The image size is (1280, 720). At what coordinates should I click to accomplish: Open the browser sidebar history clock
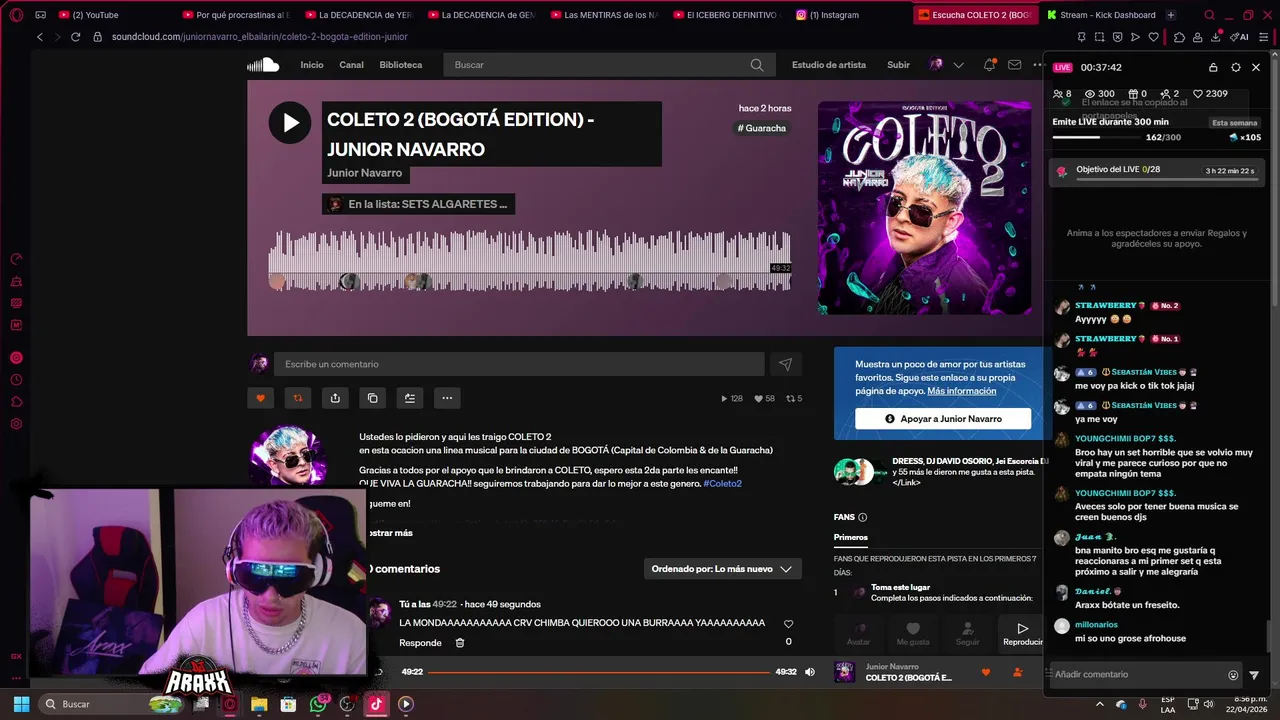[x=16, y=380]
